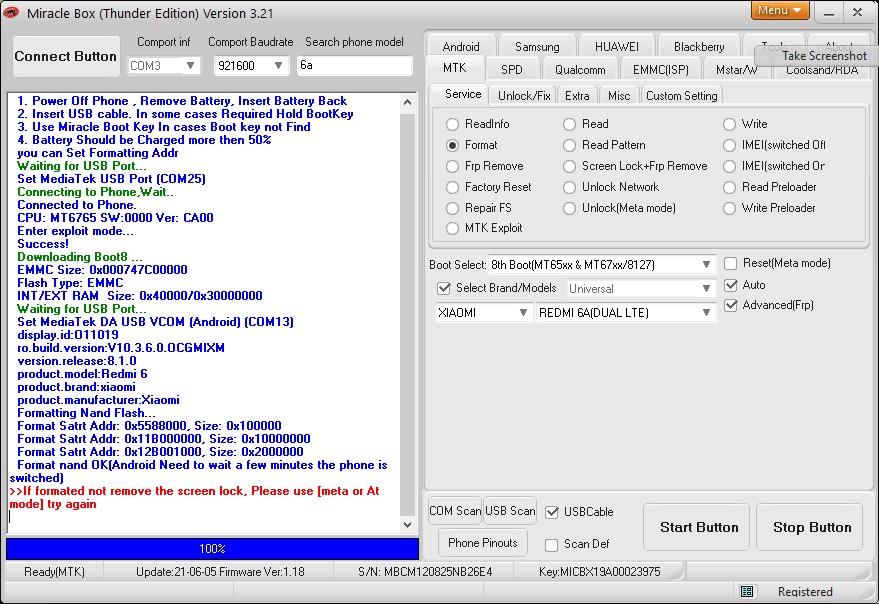Image resolution: width=879 pixels, height=604 pixels.
Task: Click the Key:MICBX19A00023975 status text
Action: 599,572
